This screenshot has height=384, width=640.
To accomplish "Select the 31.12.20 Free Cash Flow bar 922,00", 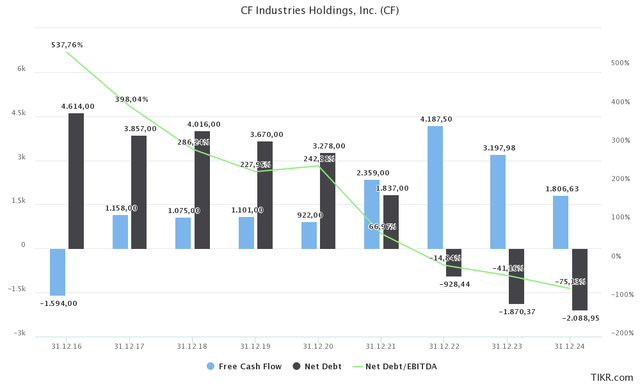I will (x=309, y=235).
